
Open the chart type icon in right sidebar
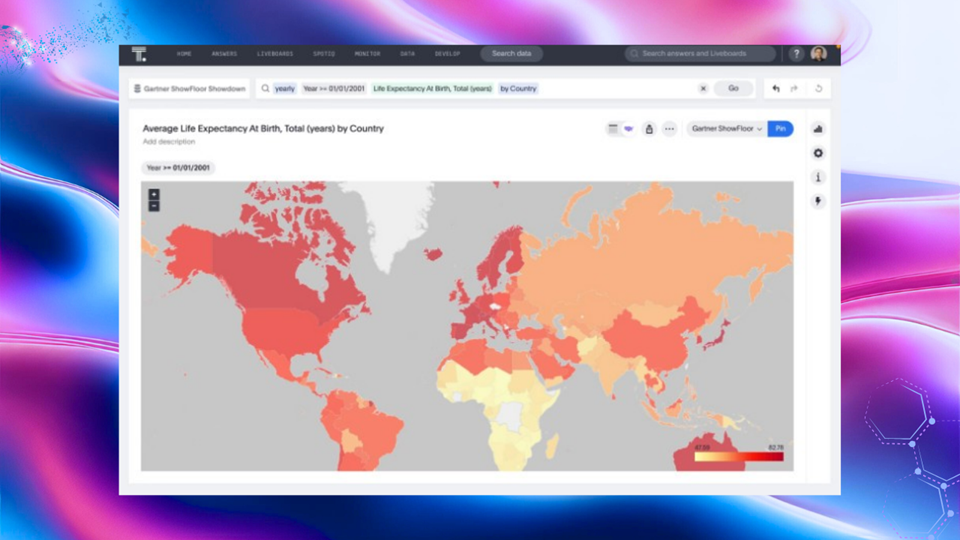click(x=818, y=129)
